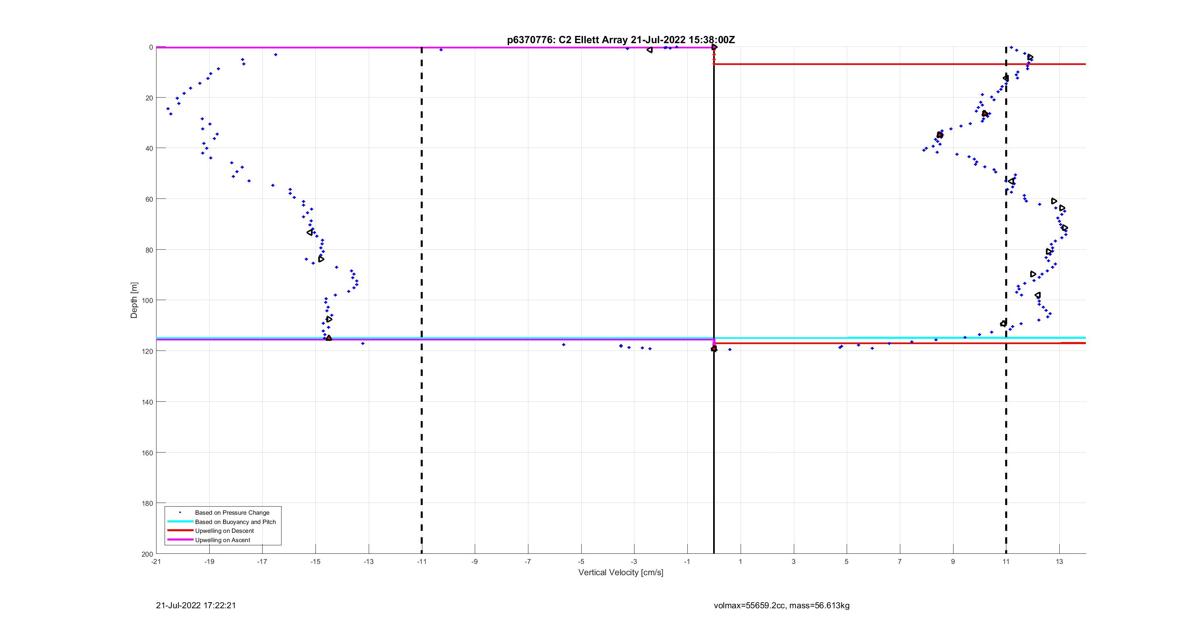The image size is (1200, 622).
Task: Click x-axis tick label positive '1'
Action: (x=740, y=561)
